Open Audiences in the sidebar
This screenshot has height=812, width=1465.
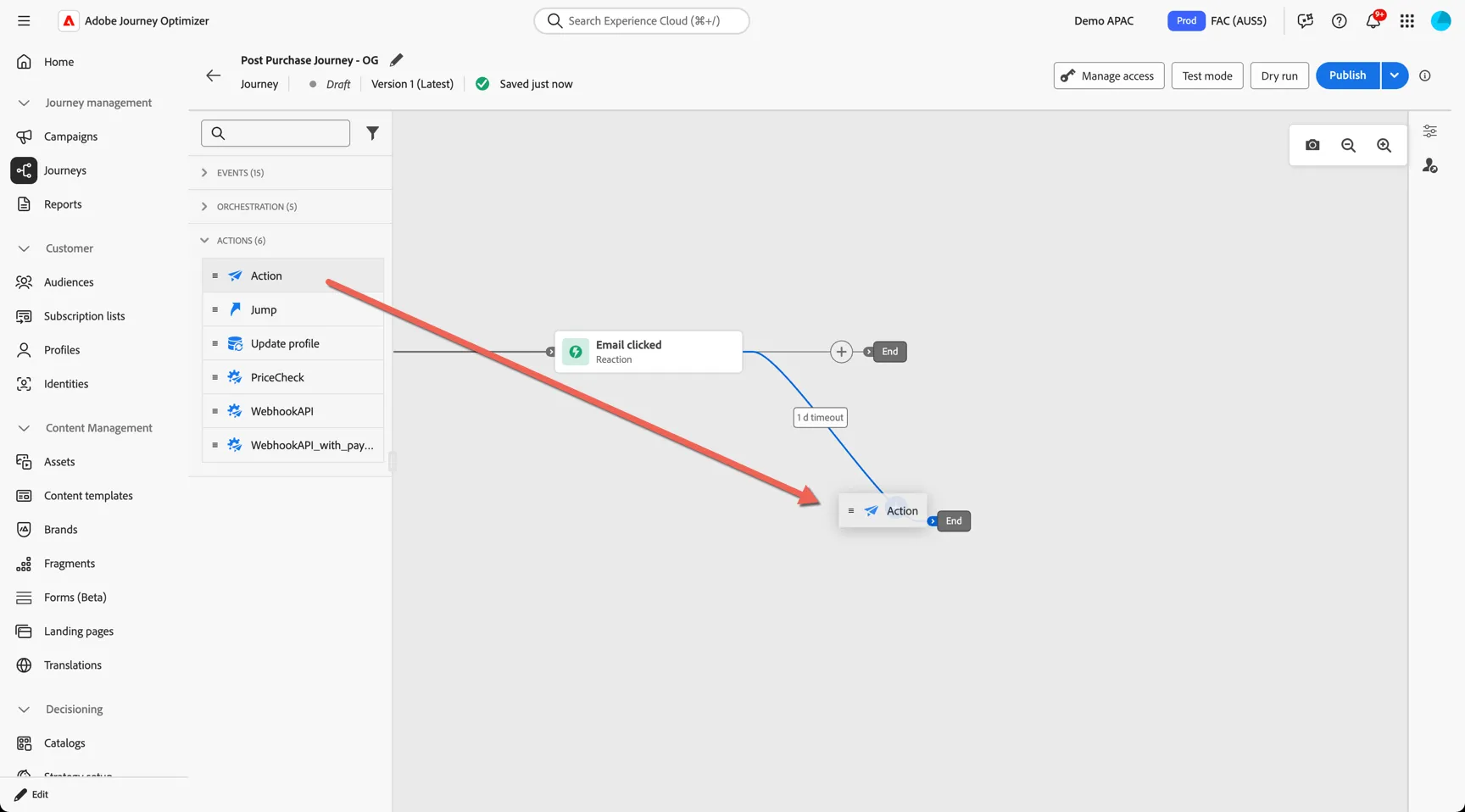[69, 282]
